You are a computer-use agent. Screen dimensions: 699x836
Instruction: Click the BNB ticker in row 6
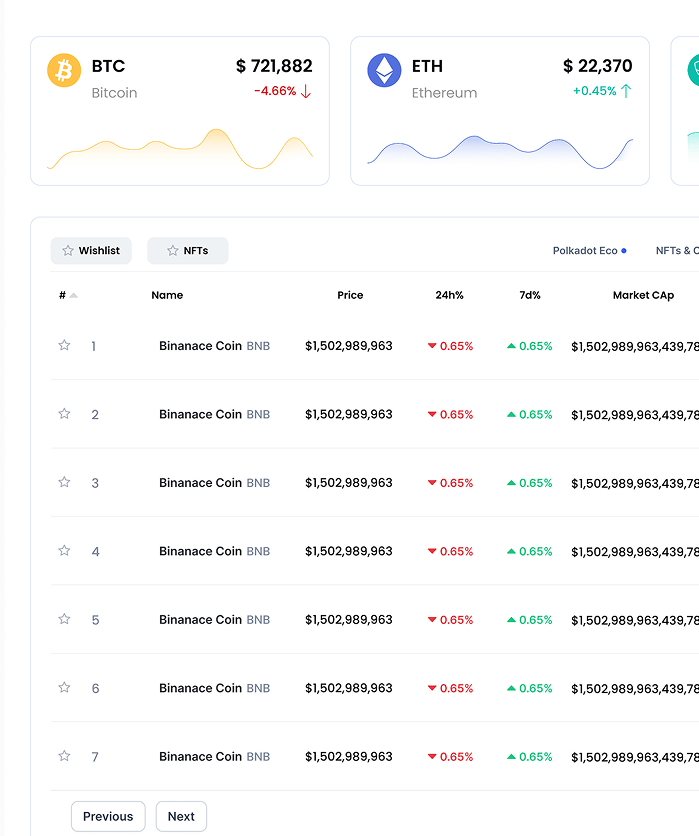258,688
